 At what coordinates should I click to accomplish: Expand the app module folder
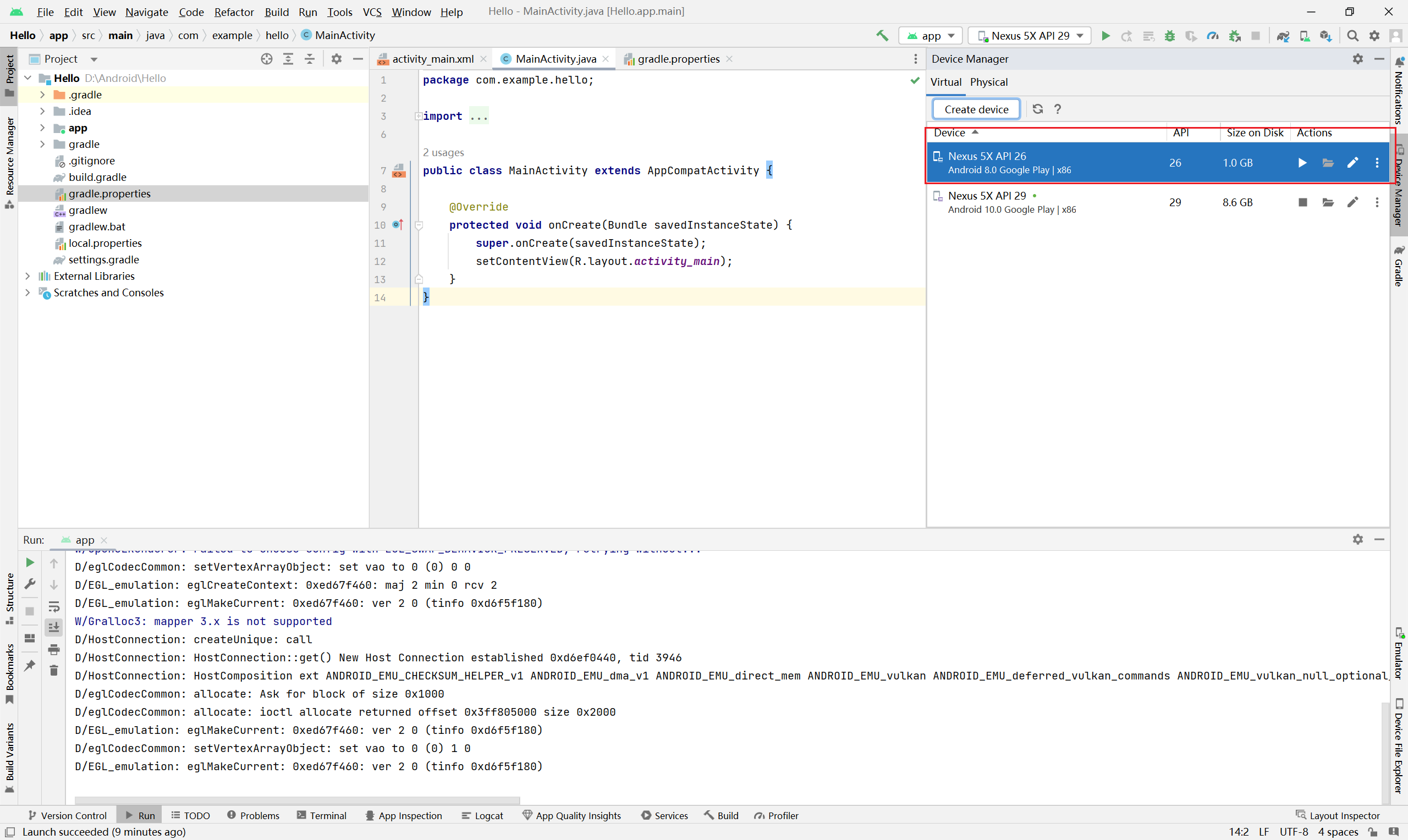tap(42, 128)
